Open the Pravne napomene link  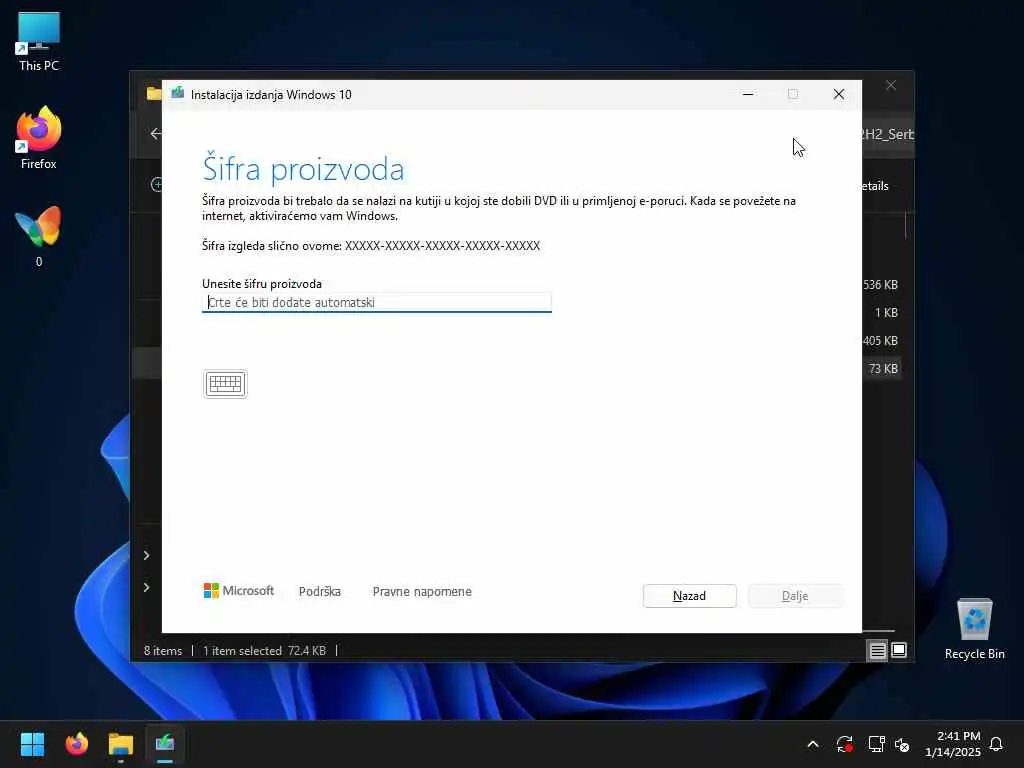(422, 591)
